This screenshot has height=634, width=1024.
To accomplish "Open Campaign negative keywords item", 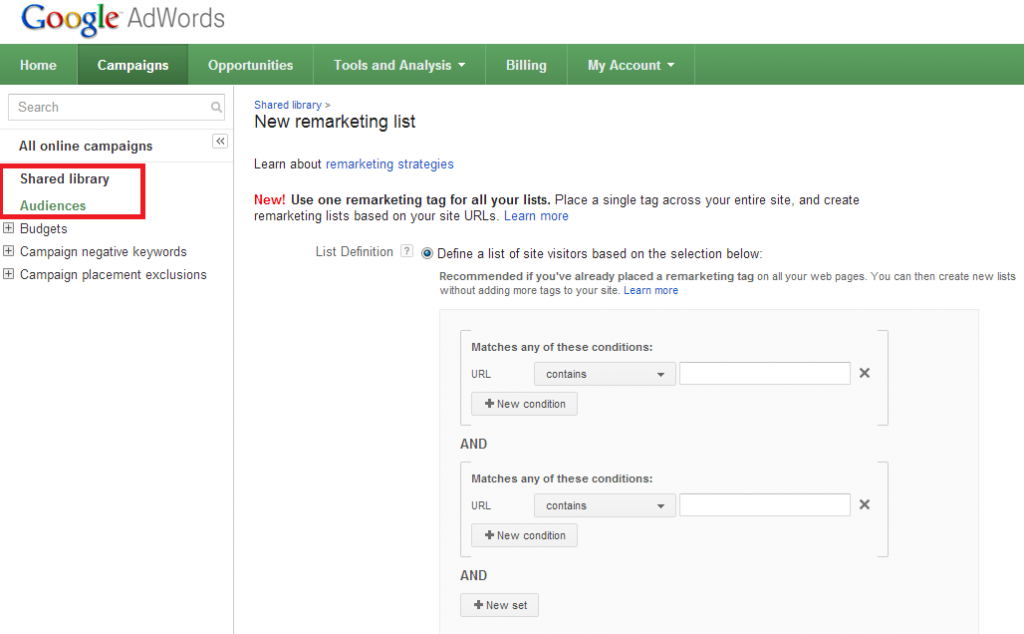I will (x=103, y=251).
